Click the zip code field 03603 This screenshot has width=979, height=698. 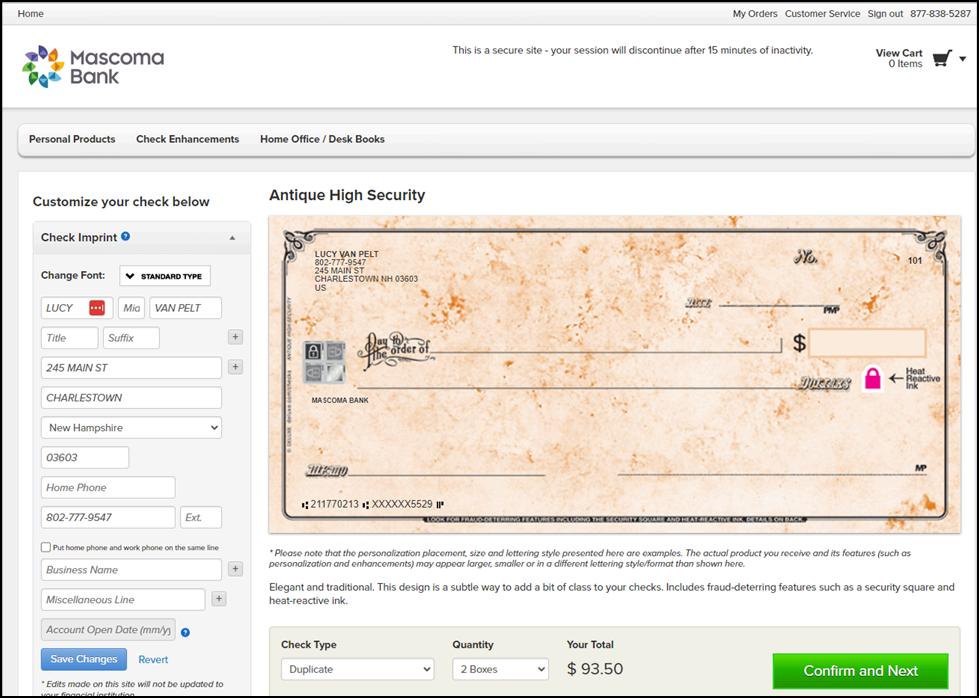(x=85, y=458)
